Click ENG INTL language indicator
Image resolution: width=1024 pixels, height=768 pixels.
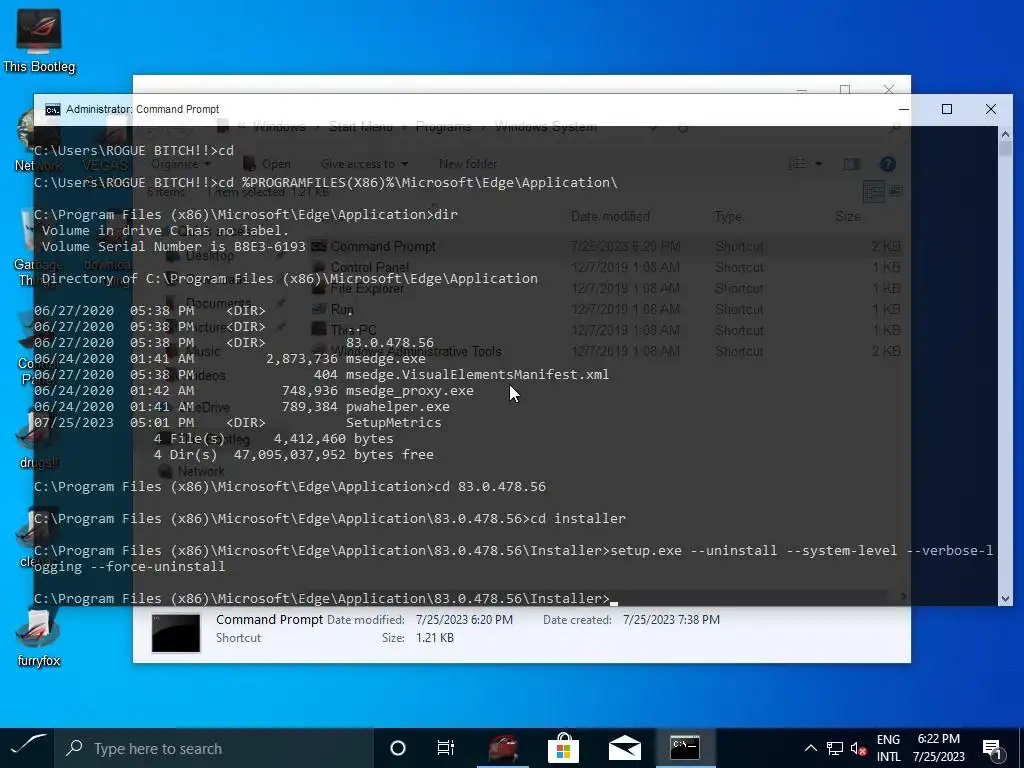[x=888, y=748]
